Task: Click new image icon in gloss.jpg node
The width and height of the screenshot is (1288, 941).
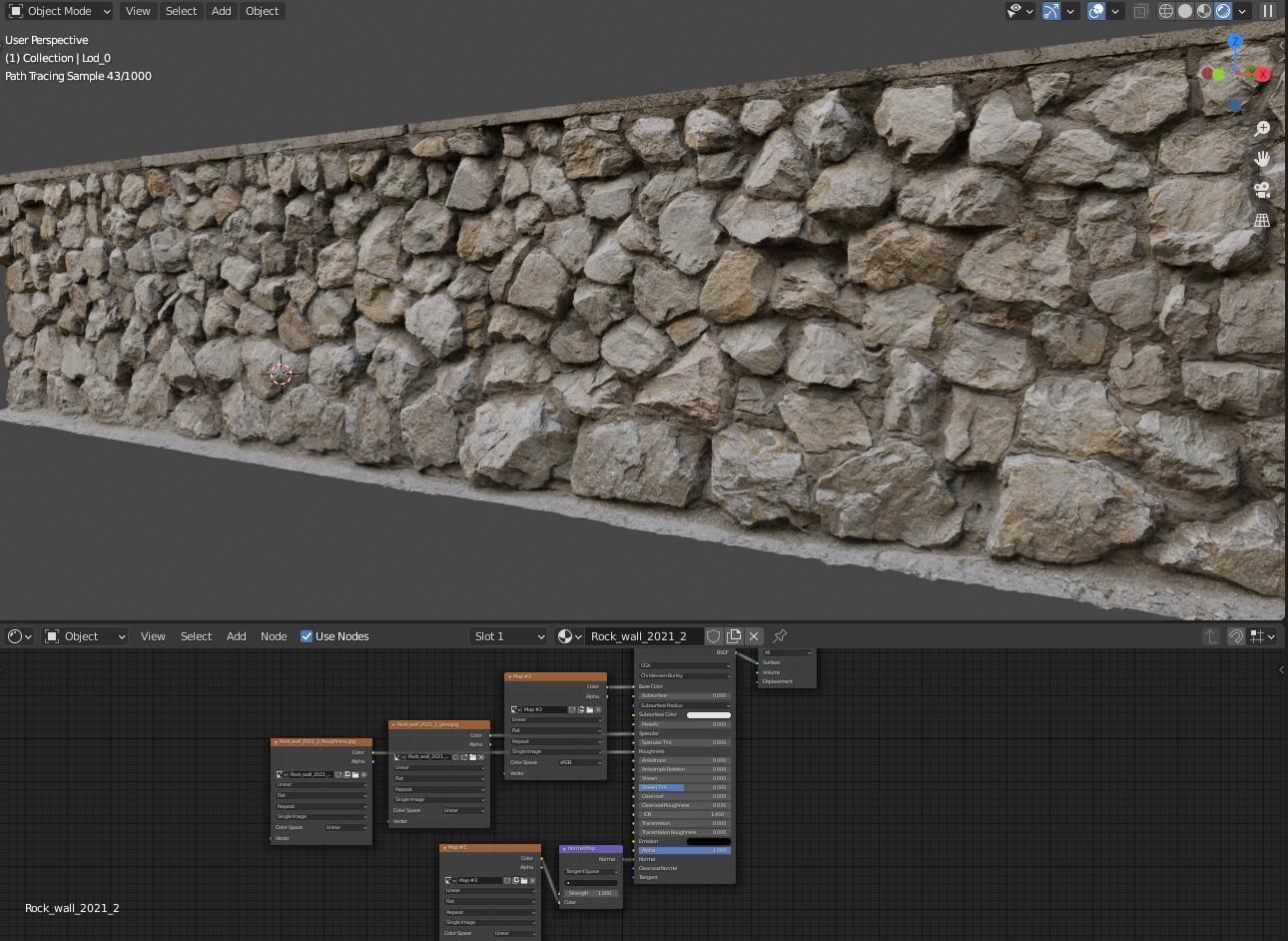Action: [464, 757]
